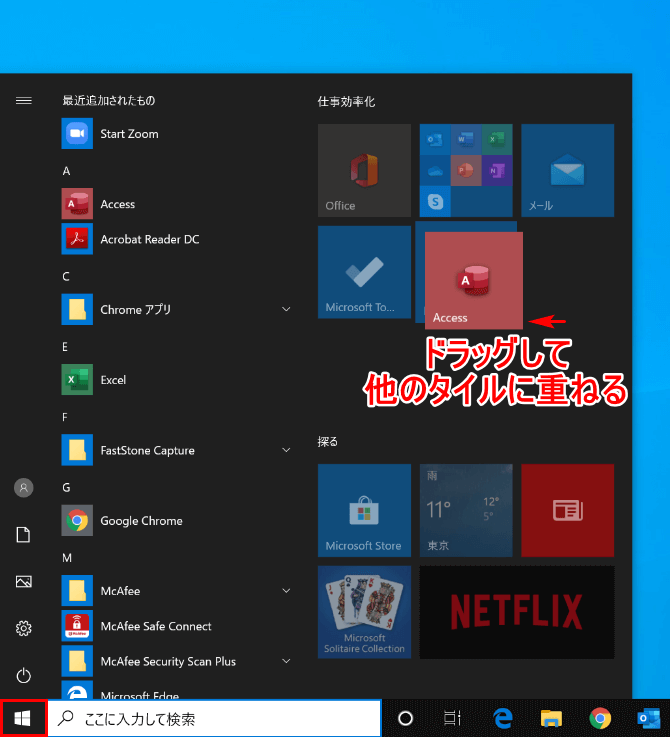670x737 pixels.
Task: Open Microsoft Solitaire Collection tile
Action: [364, 612]
